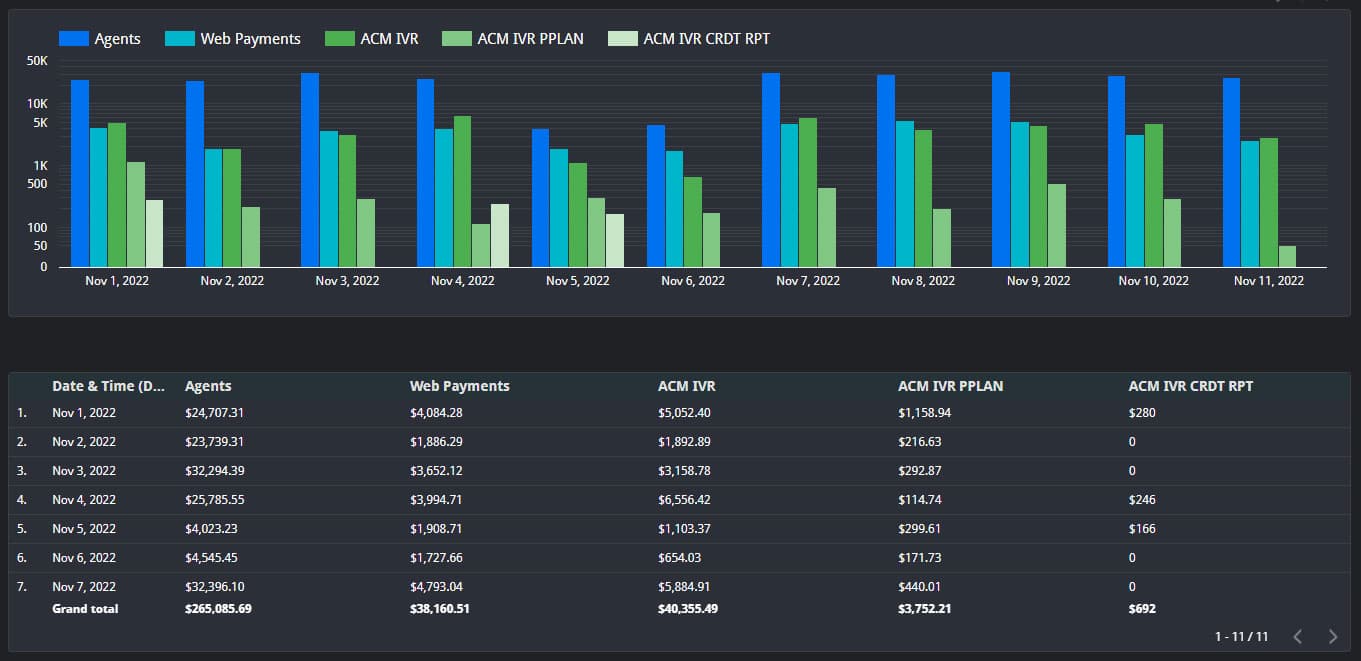Click grand total CRDT RPT value $692
The height and width of the screenshot is (661, 1361).
click(x=1142, y=608)
